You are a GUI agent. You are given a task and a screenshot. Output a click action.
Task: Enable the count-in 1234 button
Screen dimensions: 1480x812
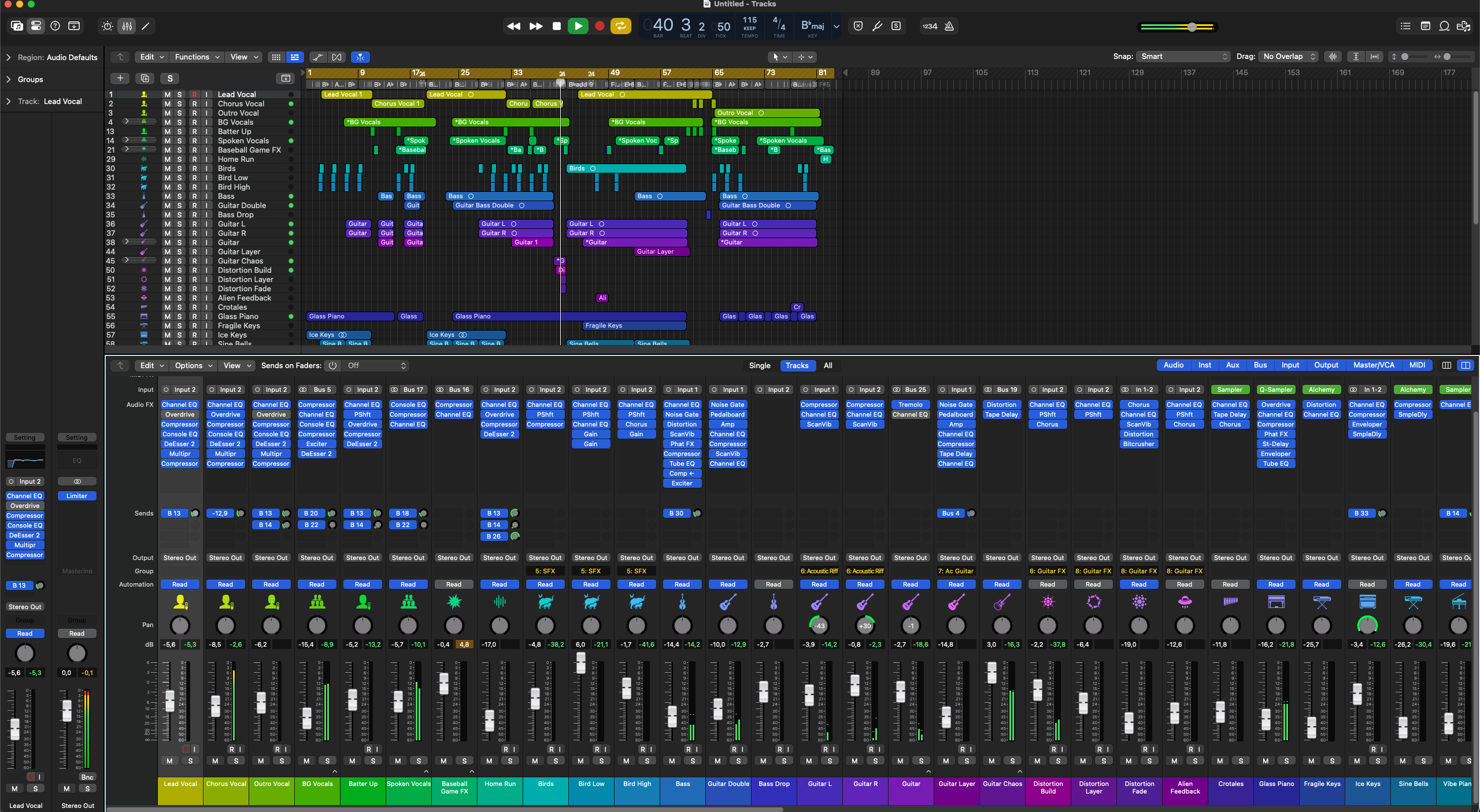pyautogui.click(x=930, y=26)
